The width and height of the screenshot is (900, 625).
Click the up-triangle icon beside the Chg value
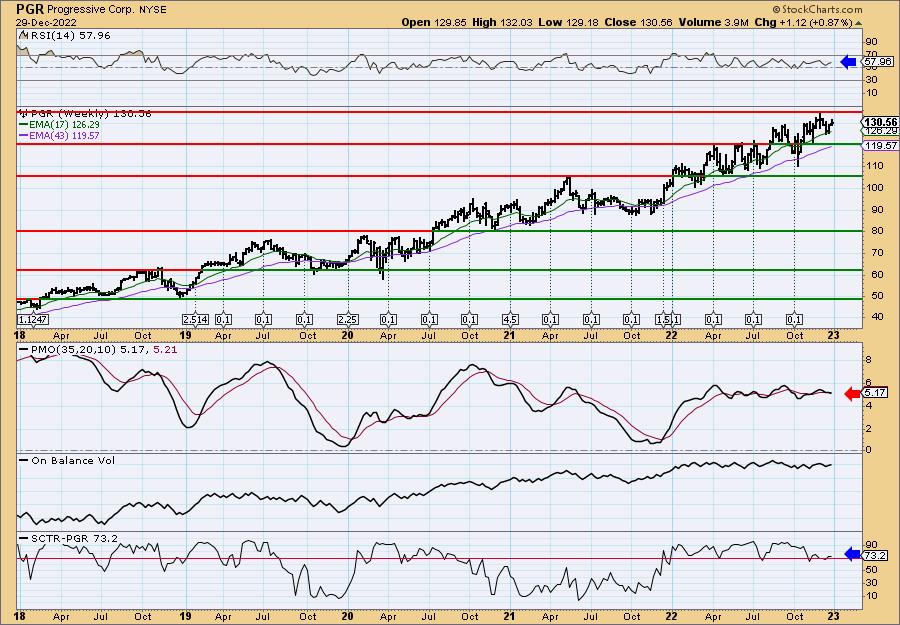tap(859, 23)
